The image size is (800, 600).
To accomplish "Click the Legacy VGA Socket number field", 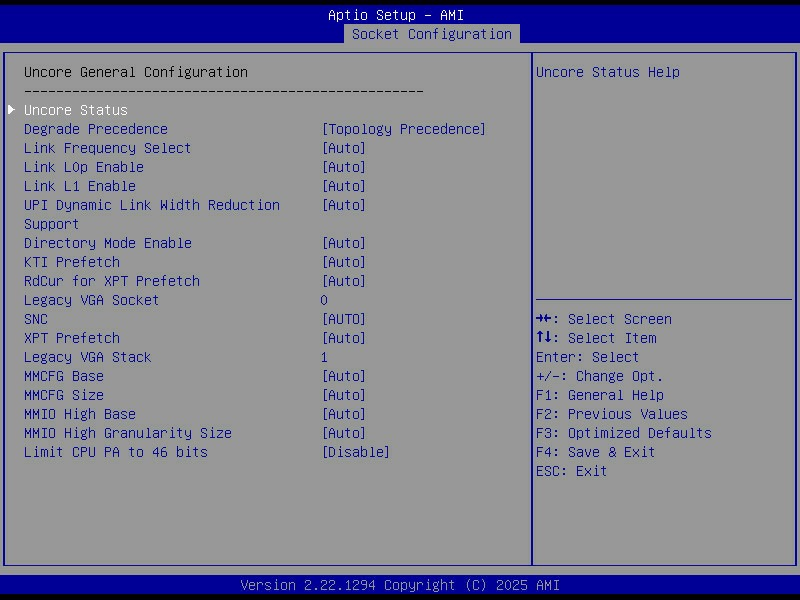I will [x=324, y=300].
